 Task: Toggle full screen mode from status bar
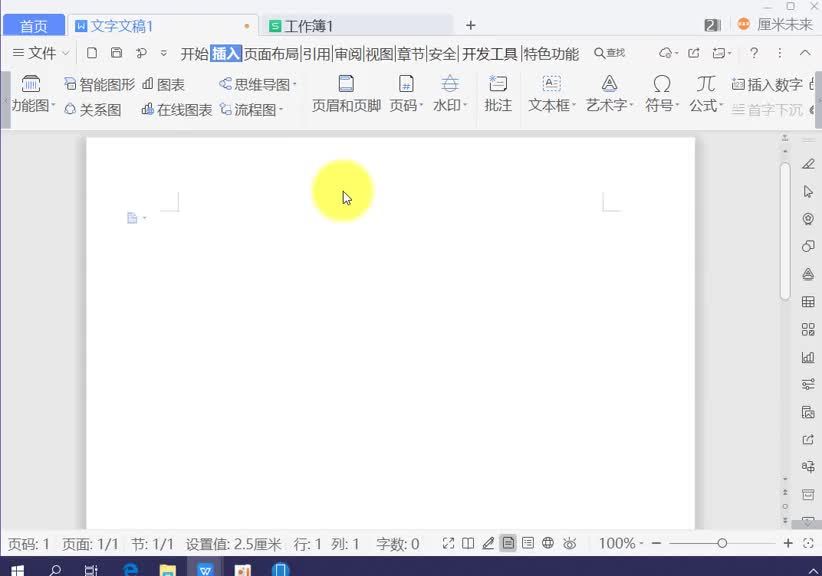coord(450,543)
